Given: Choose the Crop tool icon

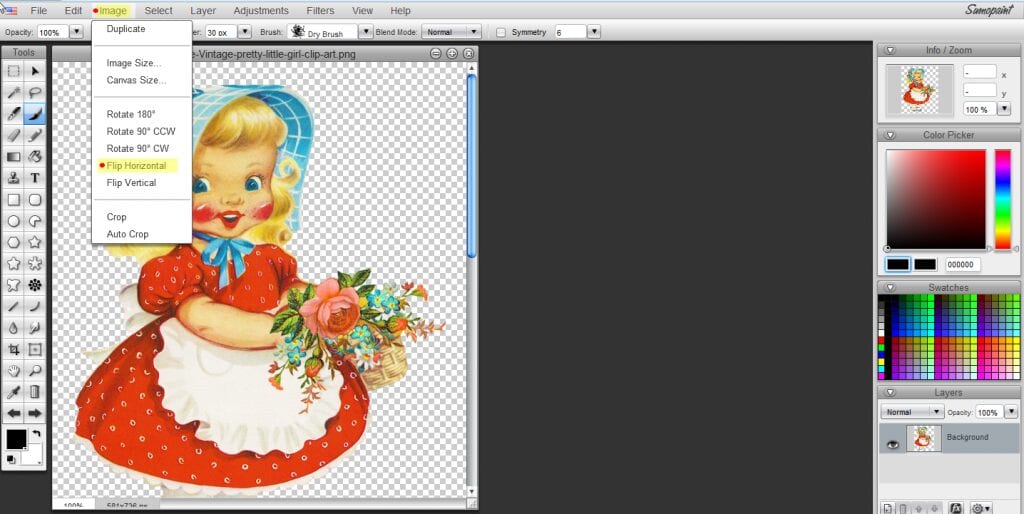Looking at the screenshot, I should (x=14, y=349).
